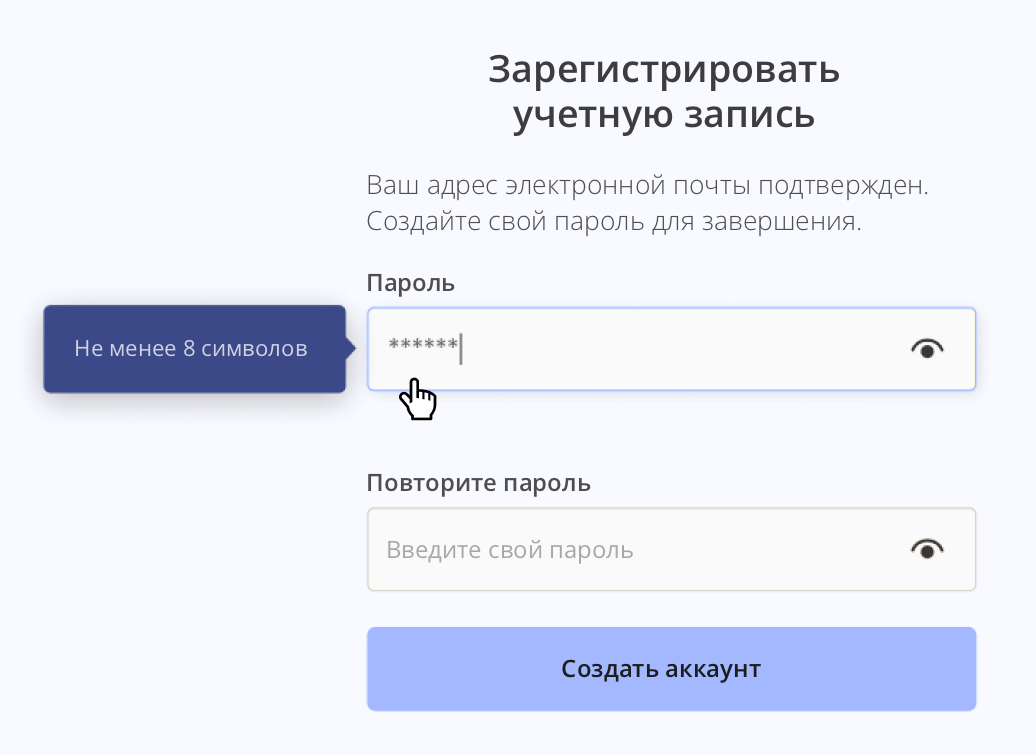Viewport: 1036px width, 755px height.
Task: Click the word учетную запись in the title
Action: point(664,115)
